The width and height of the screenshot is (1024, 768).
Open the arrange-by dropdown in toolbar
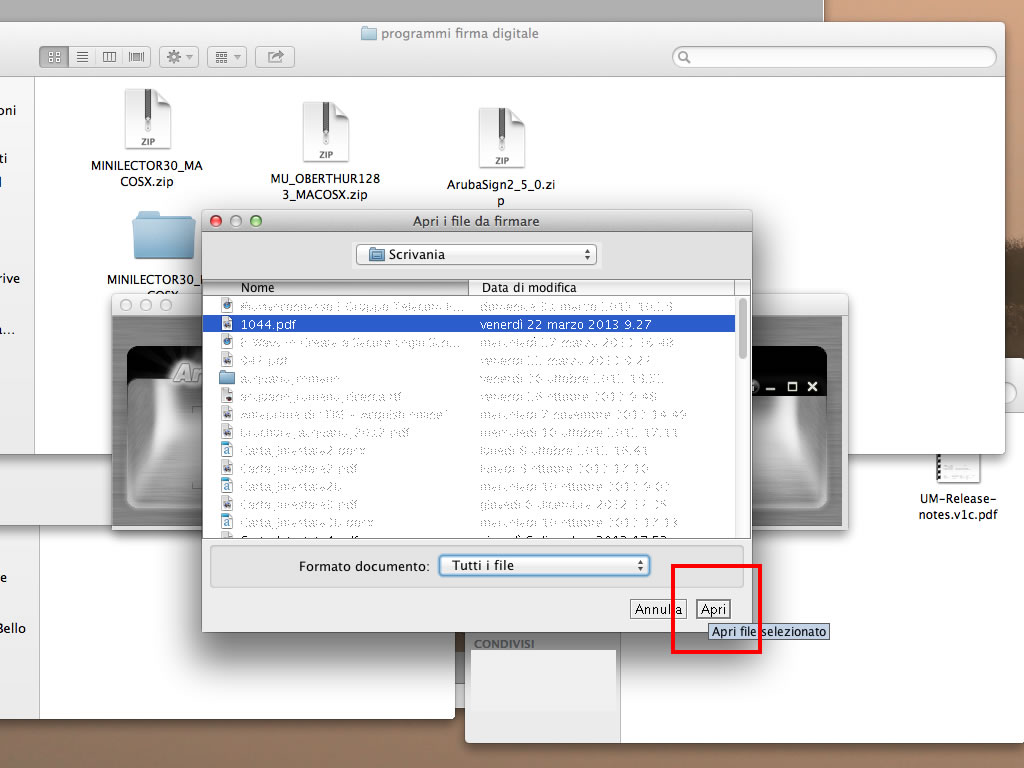[227, 57]
